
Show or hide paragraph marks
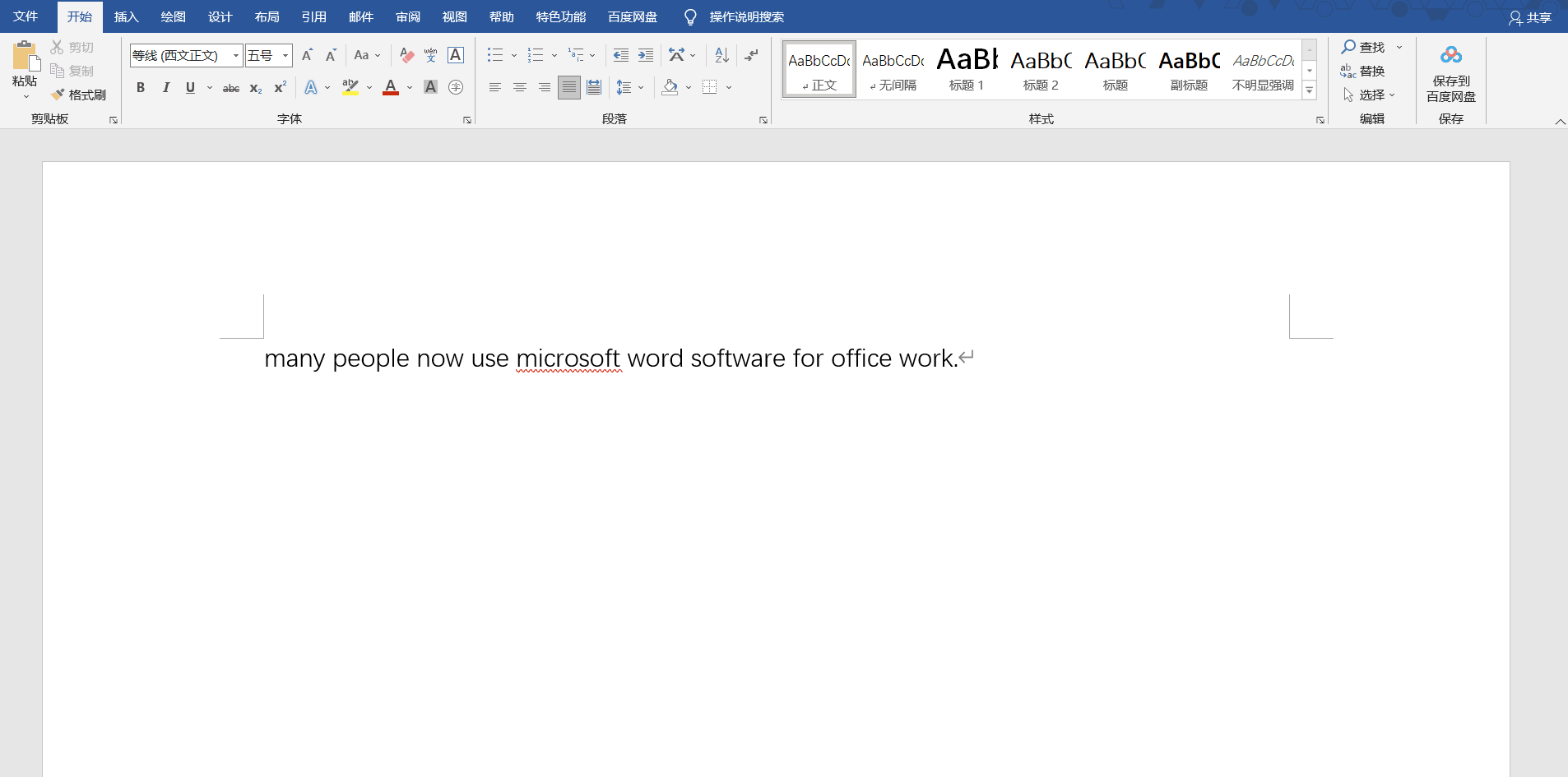pos(751,55)
